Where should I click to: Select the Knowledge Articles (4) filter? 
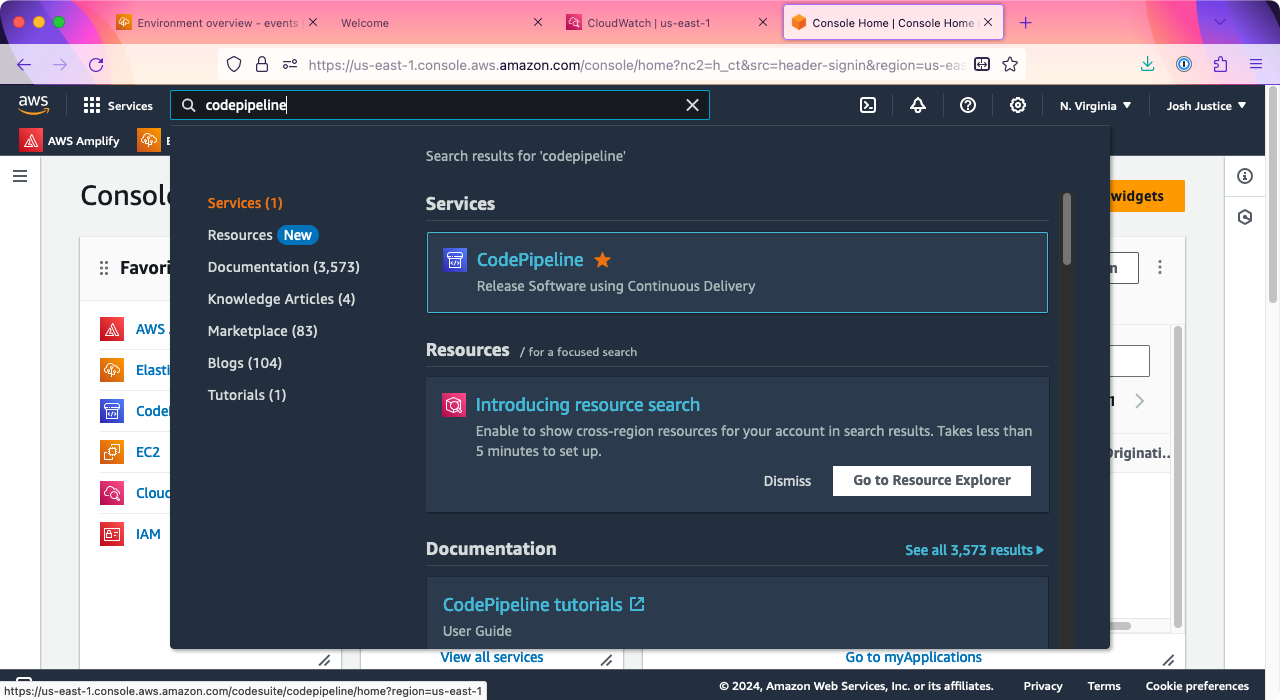(281, 299)
